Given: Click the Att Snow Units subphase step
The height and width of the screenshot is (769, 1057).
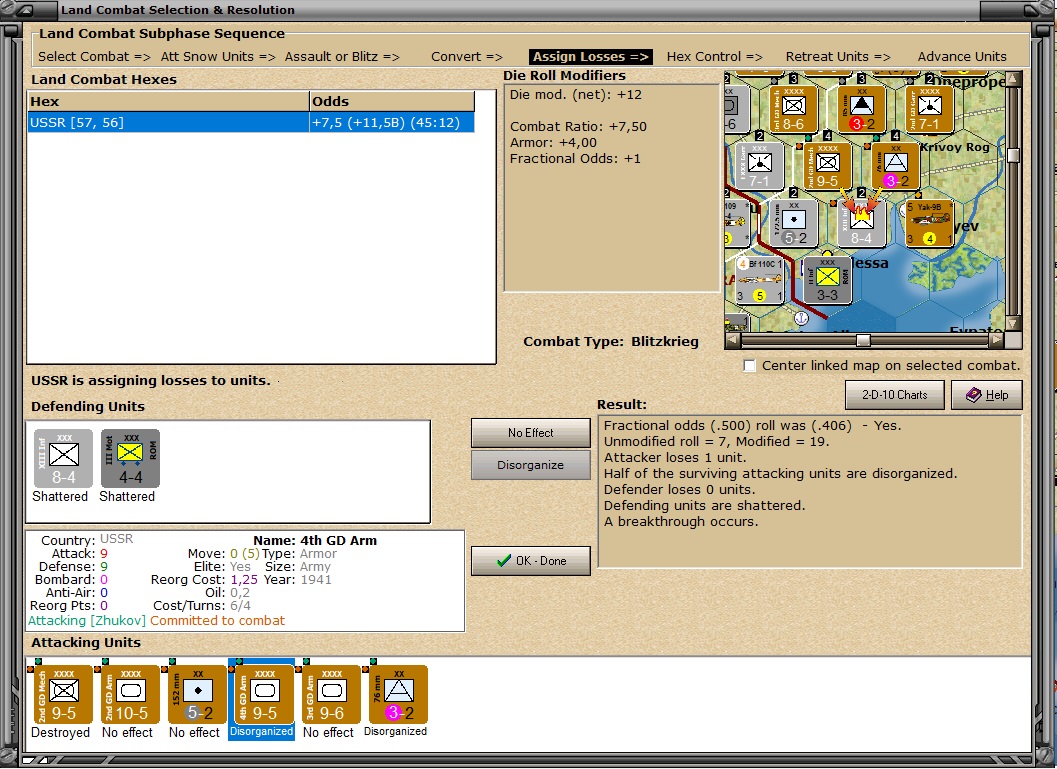Looking at the screenshot, I should point(218,57).
